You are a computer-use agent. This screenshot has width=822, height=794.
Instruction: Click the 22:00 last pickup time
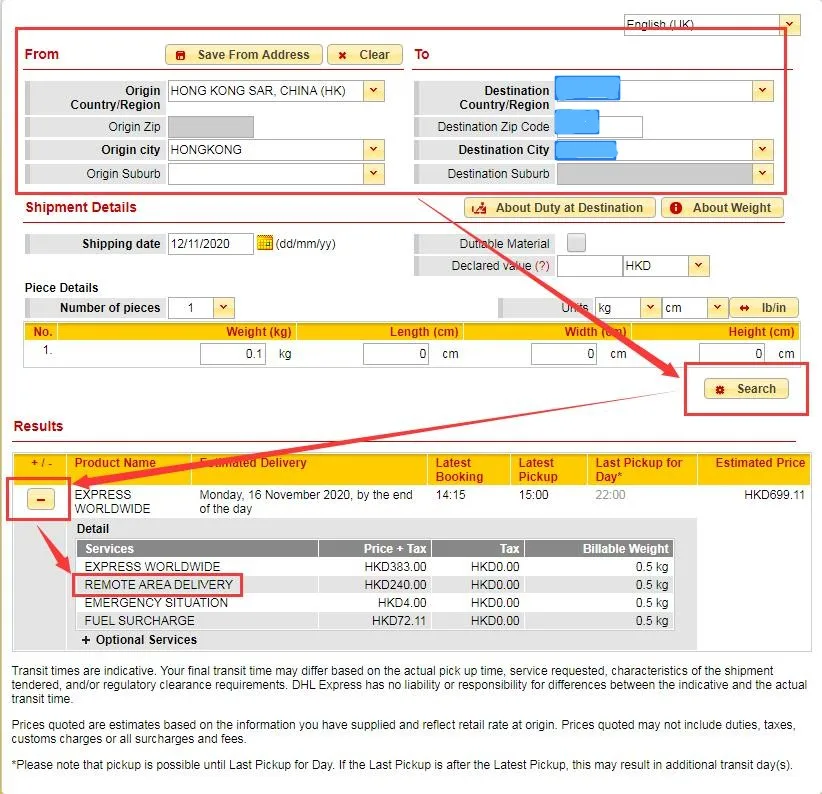pyautogui.click(x=610, y=495)
